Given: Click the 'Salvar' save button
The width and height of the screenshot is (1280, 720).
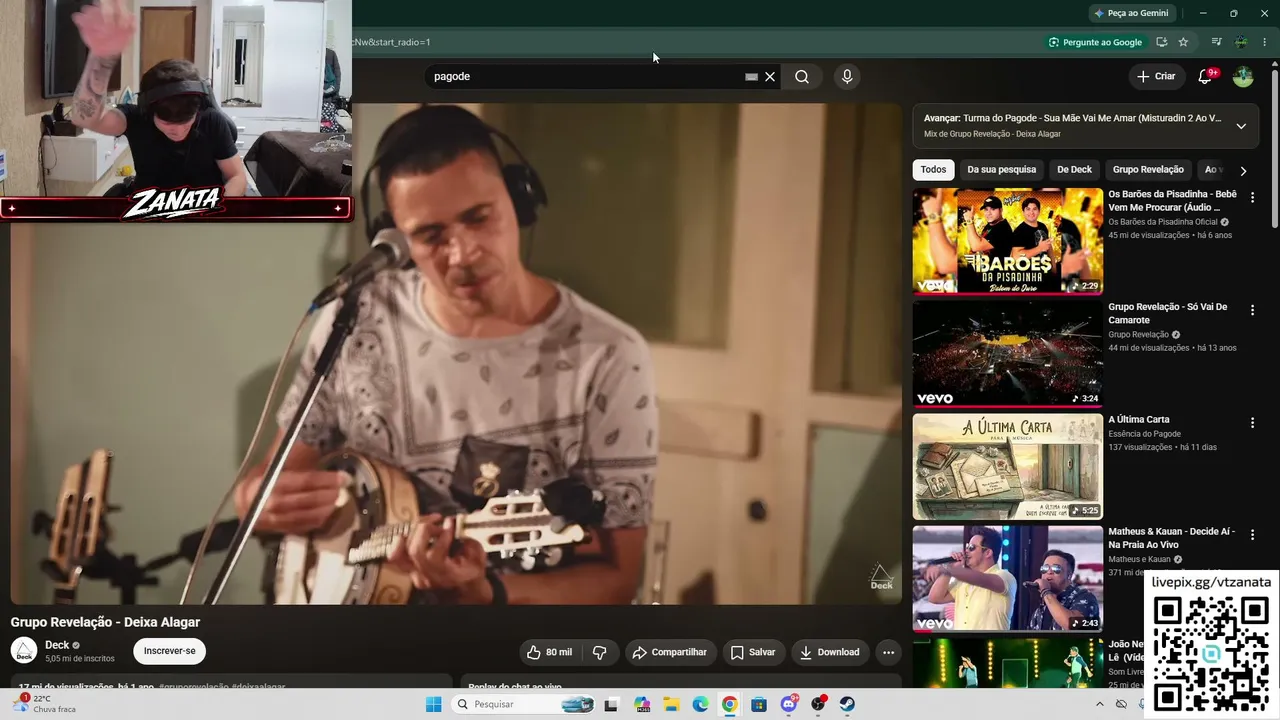Looking at the screenshot, I should pos(753,652).
